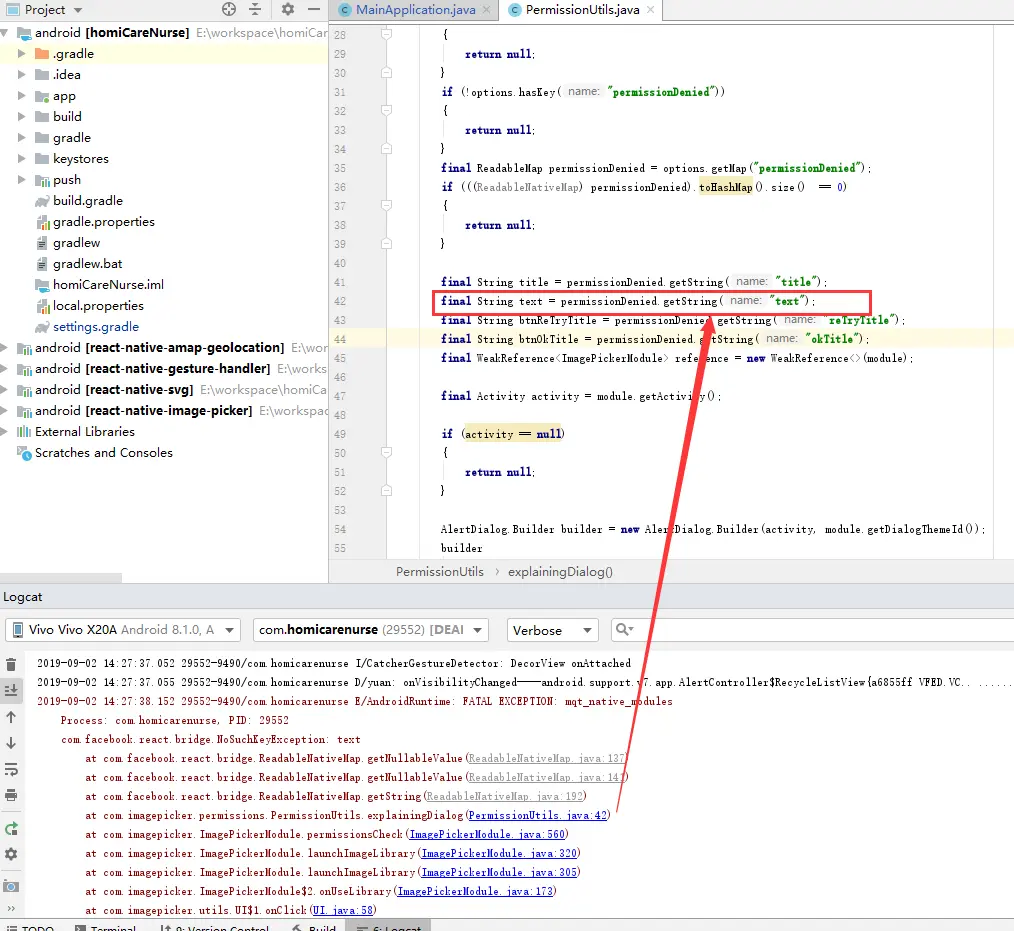Screen dimensions: 1014x931
Task: Click the scroll-from-source target icon
Action: click(229, 9)
